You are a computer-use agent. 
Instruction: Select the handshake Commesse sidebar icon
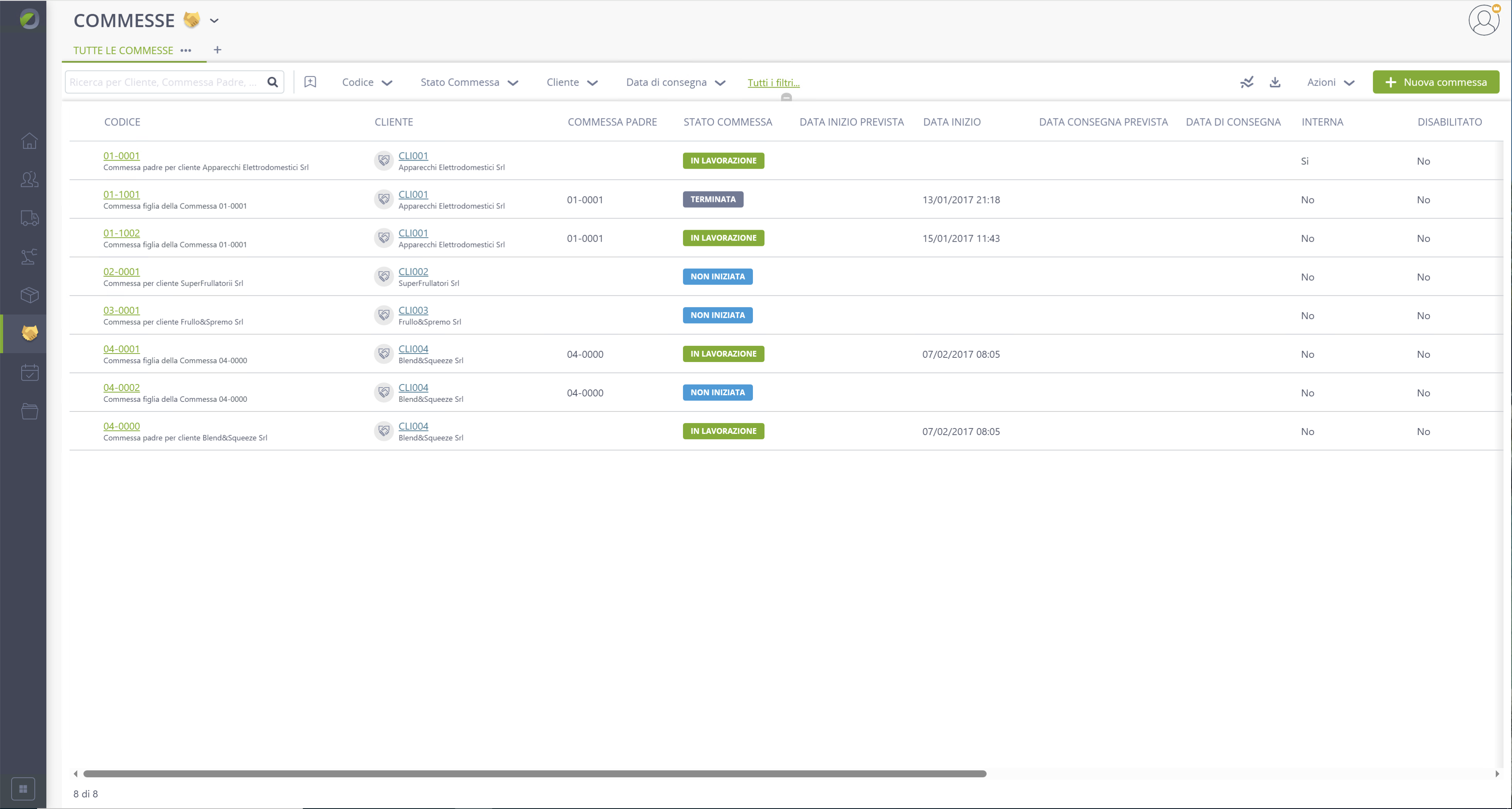click(29, 333)
